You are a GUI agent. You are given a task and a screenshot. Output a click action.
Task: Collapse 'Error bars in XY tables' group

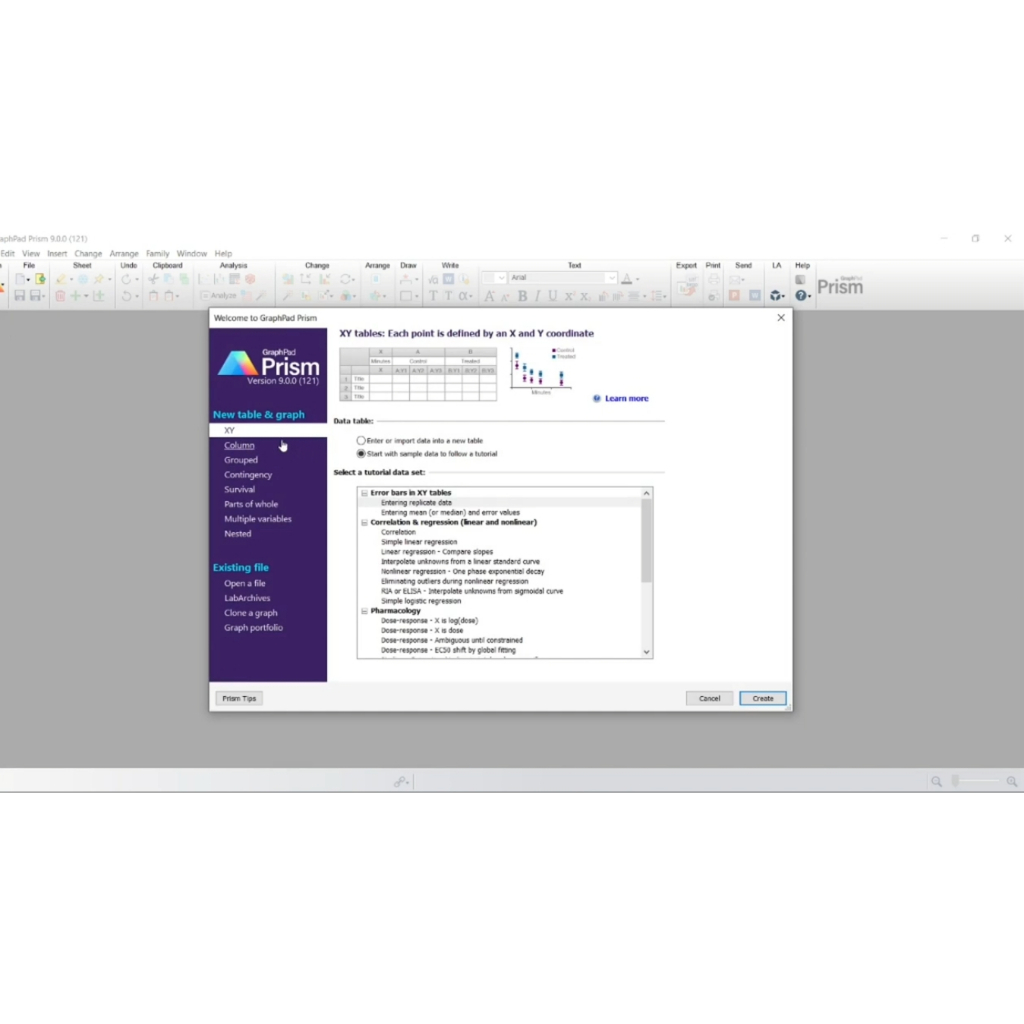365,493
